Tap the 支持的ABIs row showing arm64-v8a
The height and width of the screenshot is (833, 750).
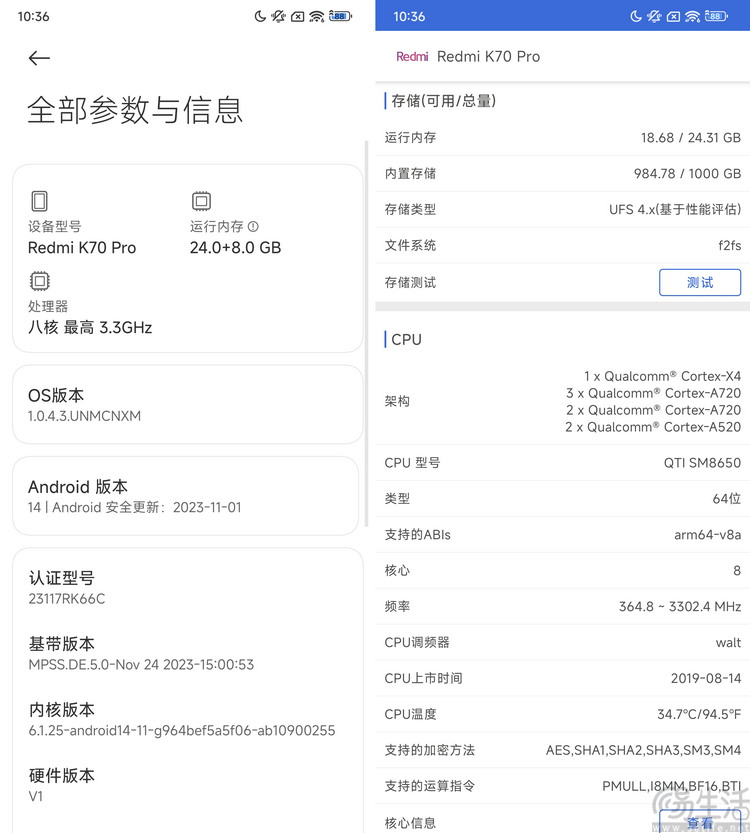pyautogui.click(x=562, y=534)
